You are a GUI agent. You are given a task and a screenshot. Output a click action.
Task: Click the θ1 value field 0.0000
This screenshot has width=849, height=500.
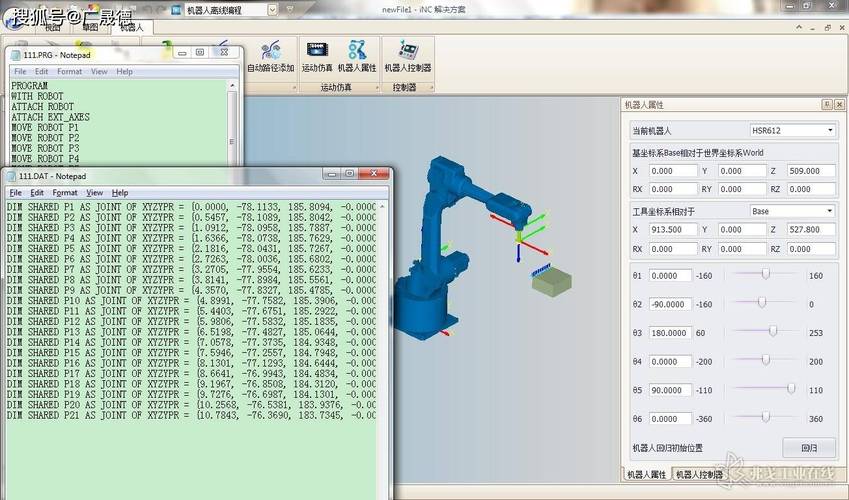point(670,276)
